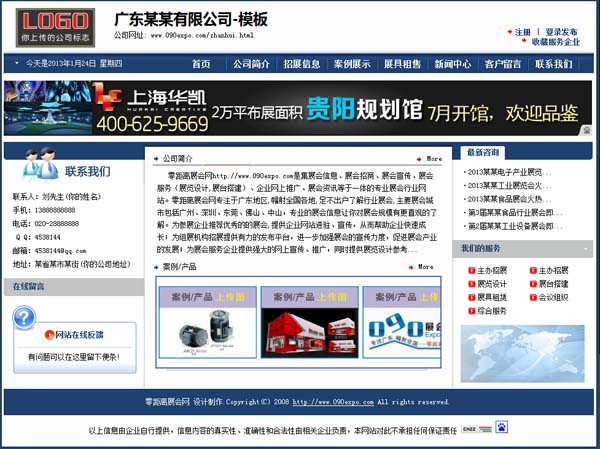Viewport: 600px width, 449px height.
Task: Expand the 我们的服务 section arrow
Action: 586,250
